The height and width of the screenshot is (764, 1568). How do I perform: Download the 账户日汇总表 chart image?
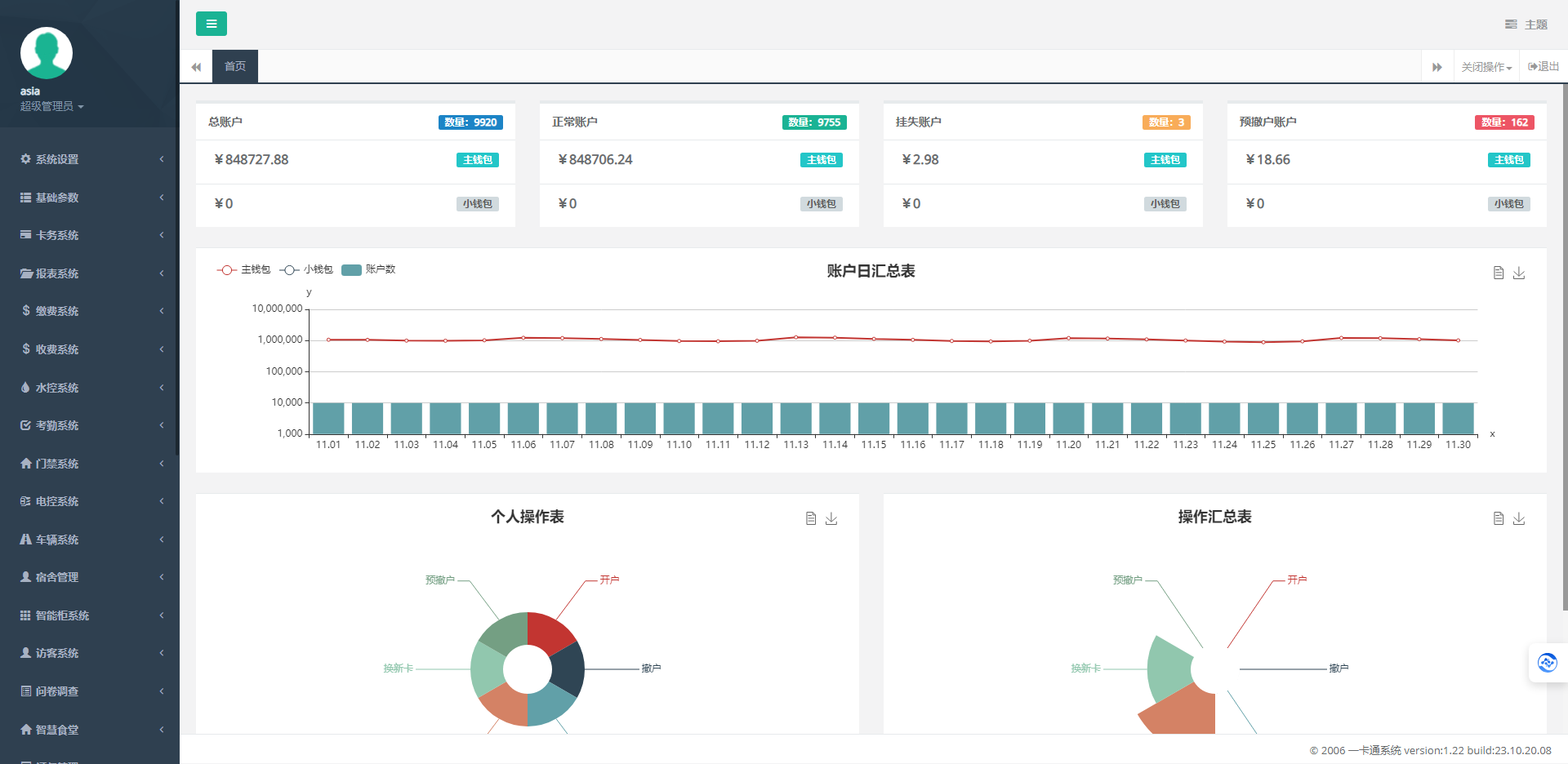click(1519, 273)
